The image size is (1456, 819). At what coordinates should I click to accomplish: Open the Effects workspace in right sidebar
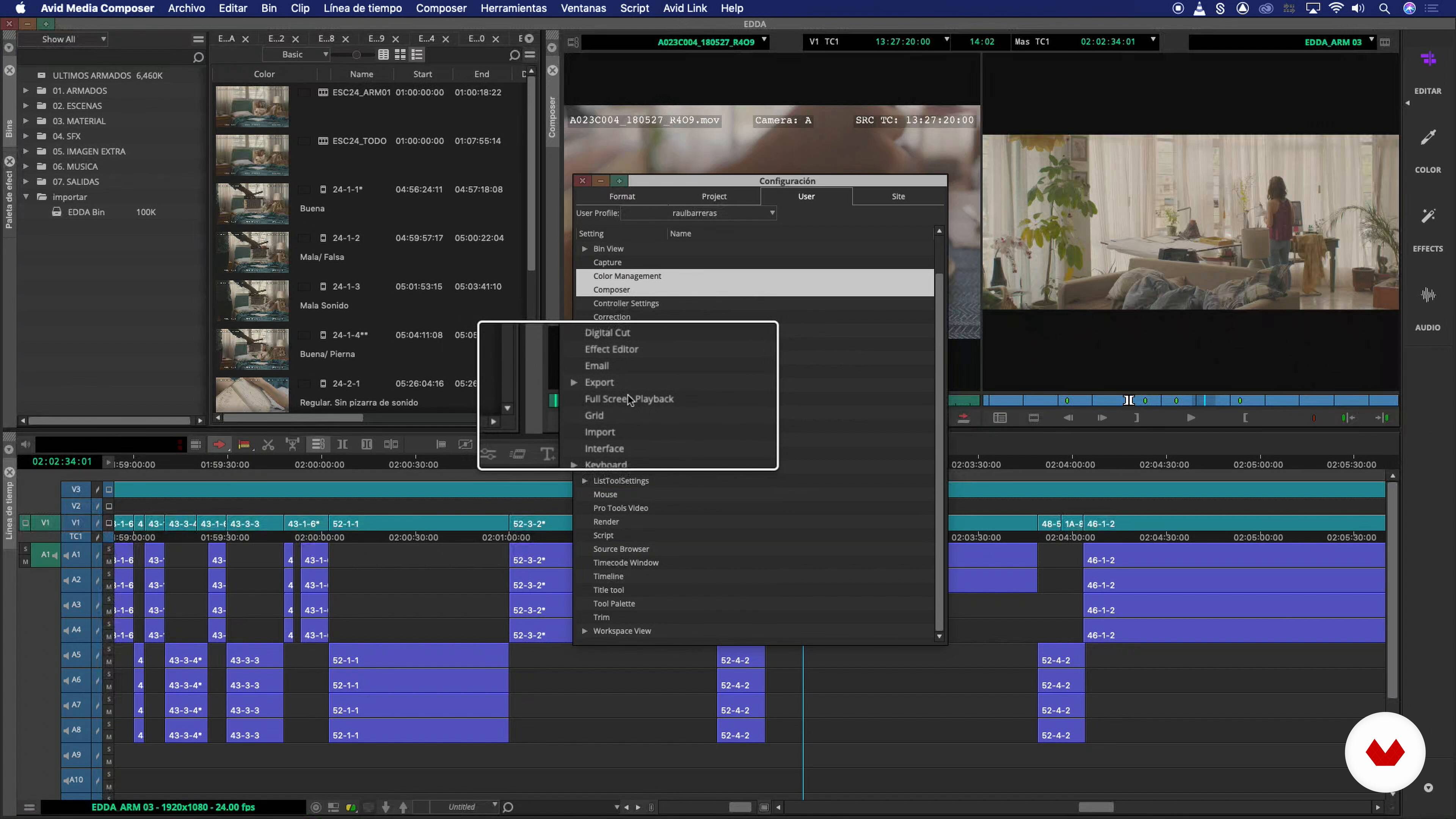click(x=1428, y=230)
